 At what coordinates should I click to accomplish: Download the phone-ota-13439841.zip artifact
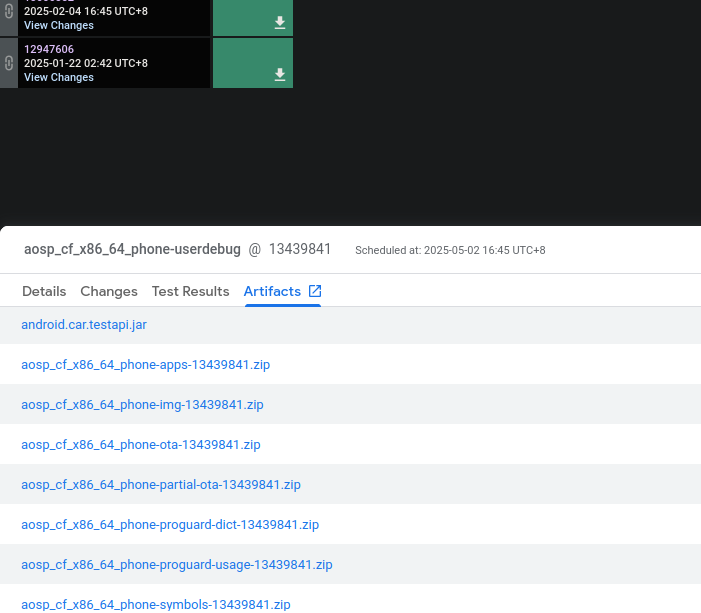point(140,445)
